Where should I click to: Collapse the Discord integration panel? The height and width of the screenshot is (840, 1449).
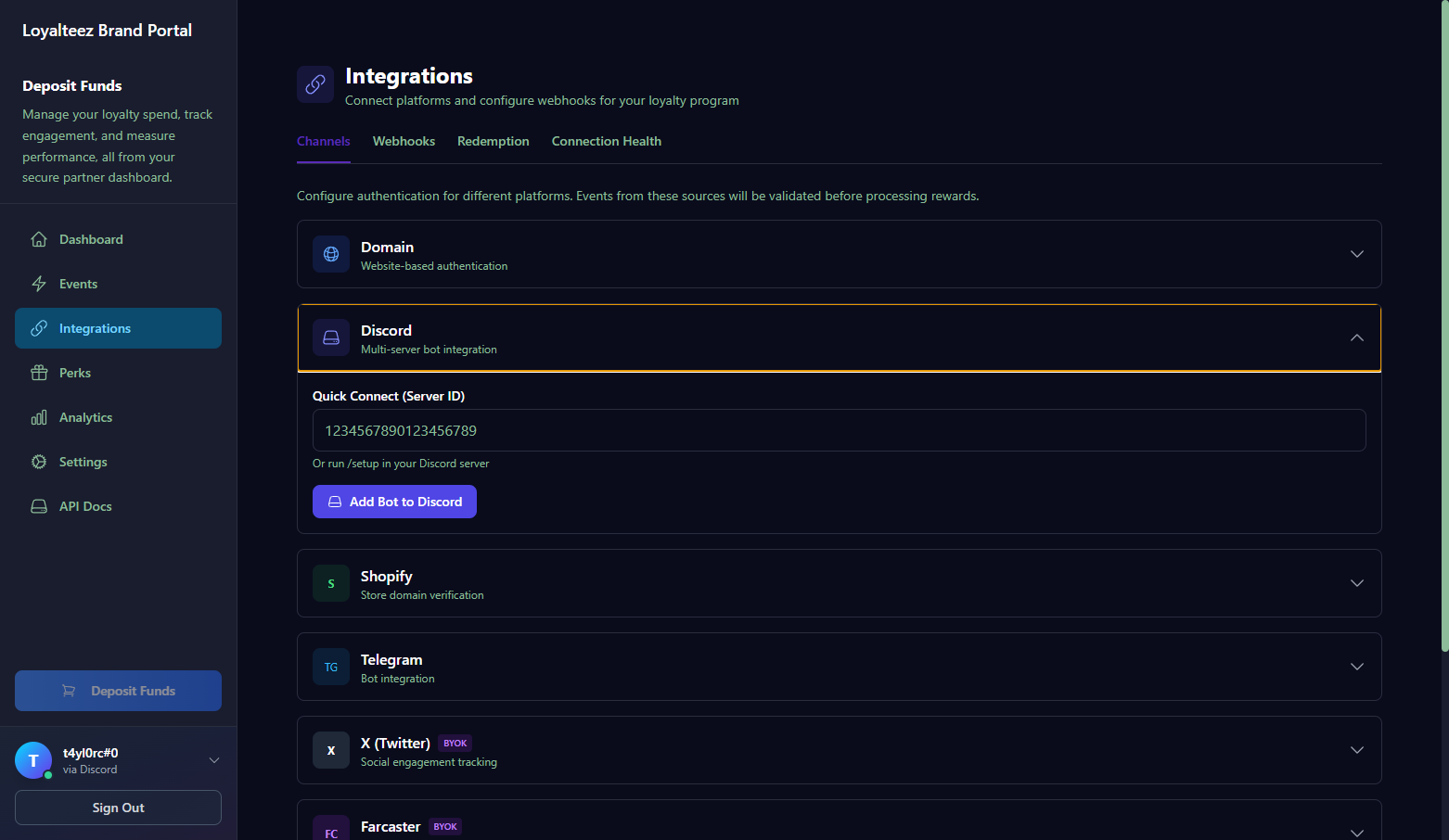(x=1356, y=337)
